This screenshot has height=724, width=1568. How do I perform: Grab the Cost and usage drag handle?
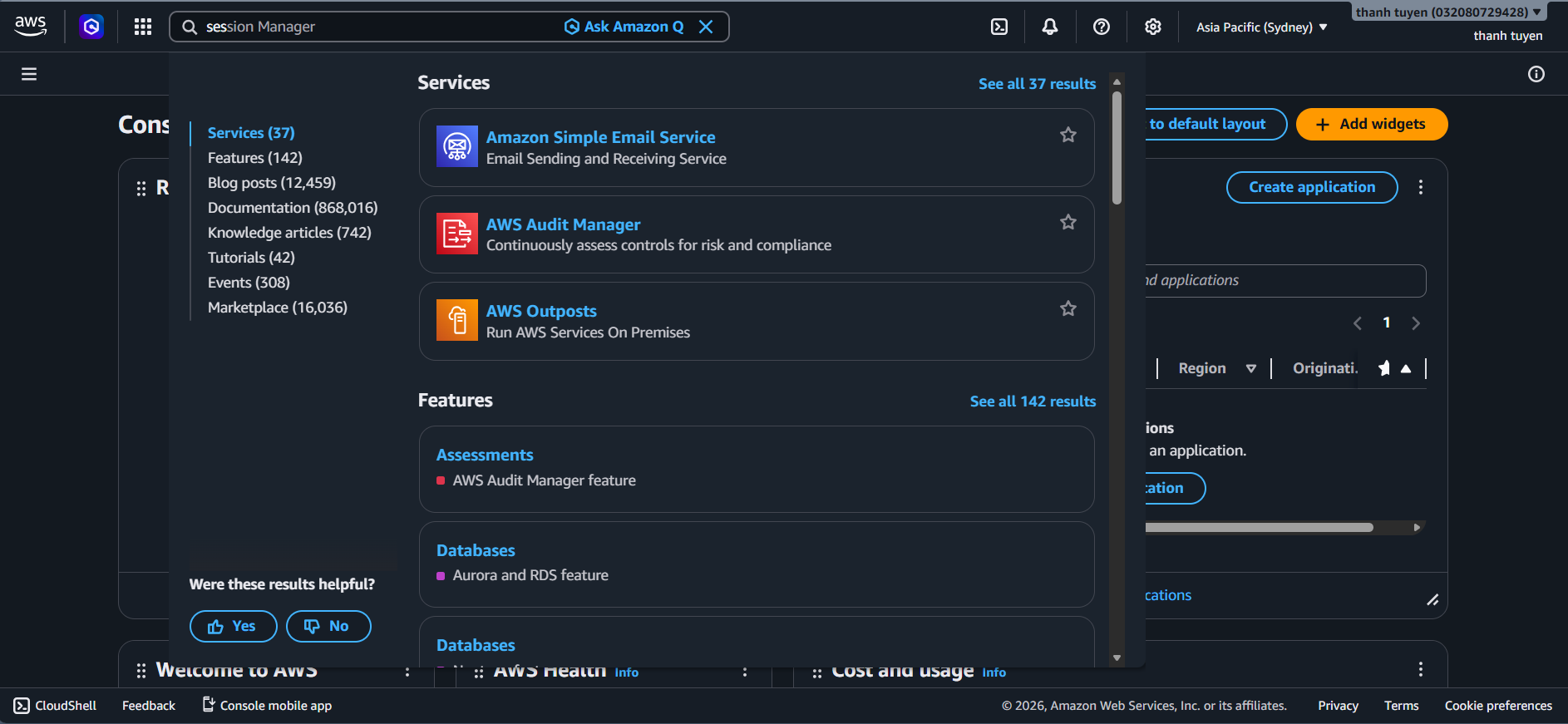coord(817,672)
